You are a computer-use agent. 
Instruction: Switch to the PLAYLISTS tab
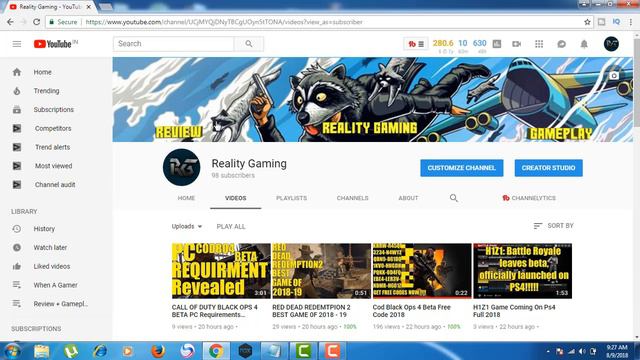[291, 198]
